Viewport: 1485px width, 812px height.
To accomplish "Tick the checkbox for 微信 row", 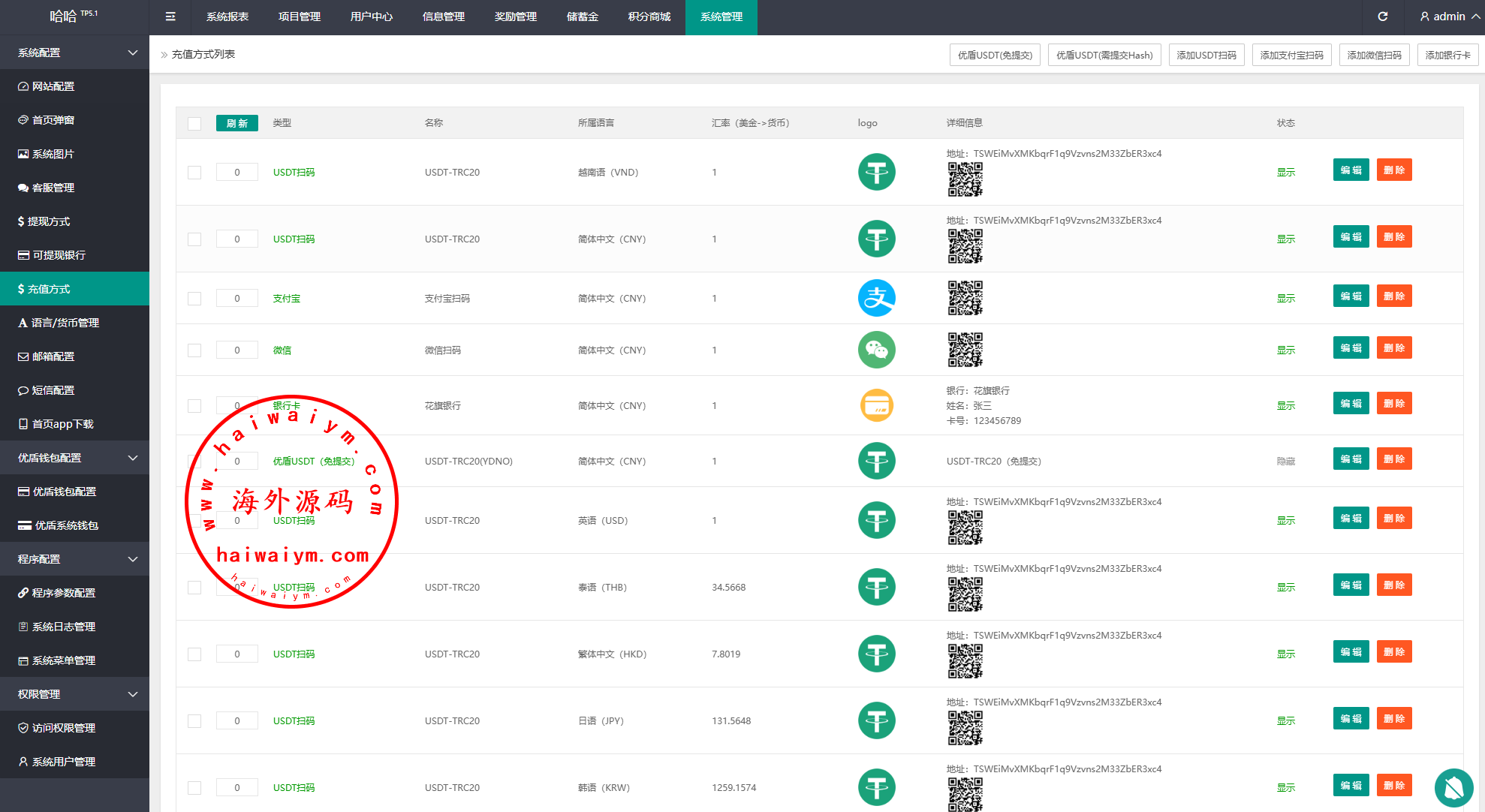I will point(194,350).
